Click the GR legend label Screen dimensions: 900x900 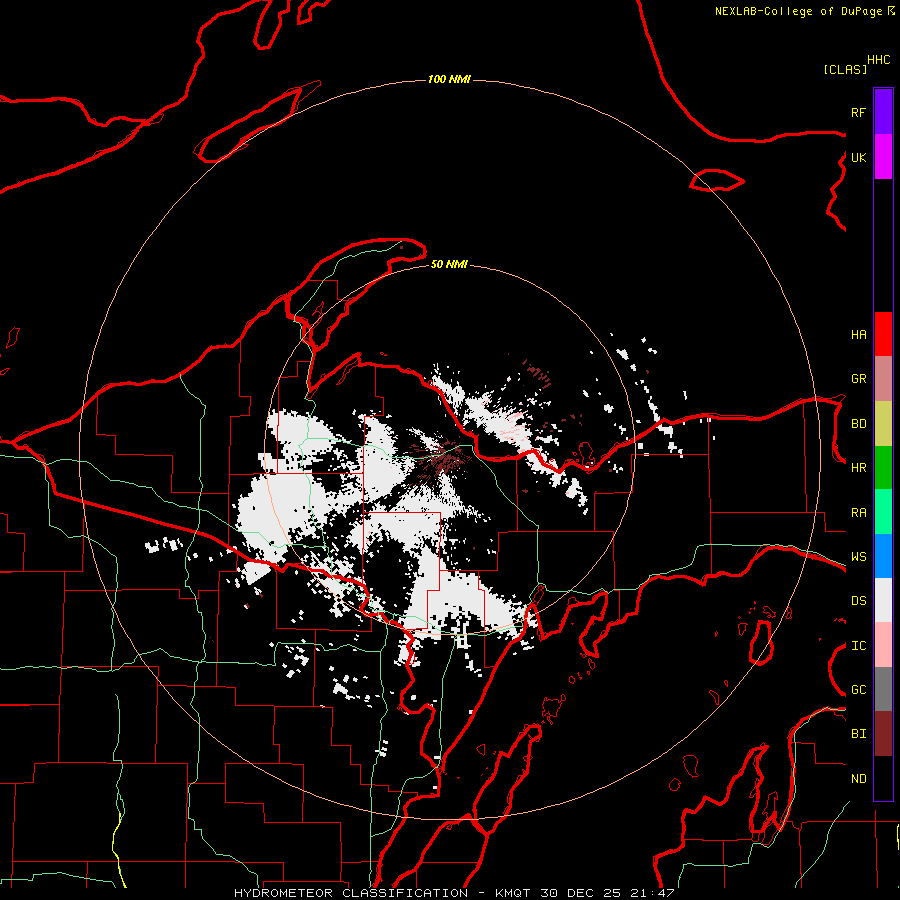(x=859, y=379)
